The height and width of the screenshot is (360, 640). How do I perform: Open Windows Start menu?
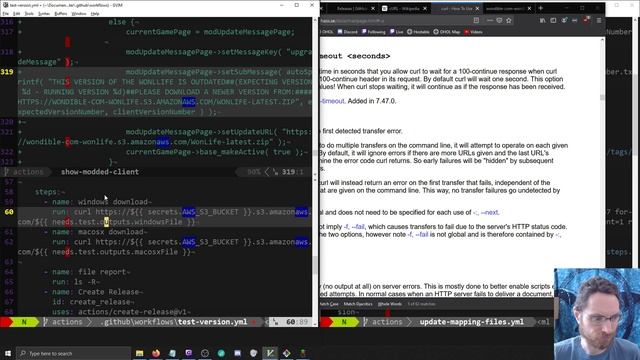(8, 353)
